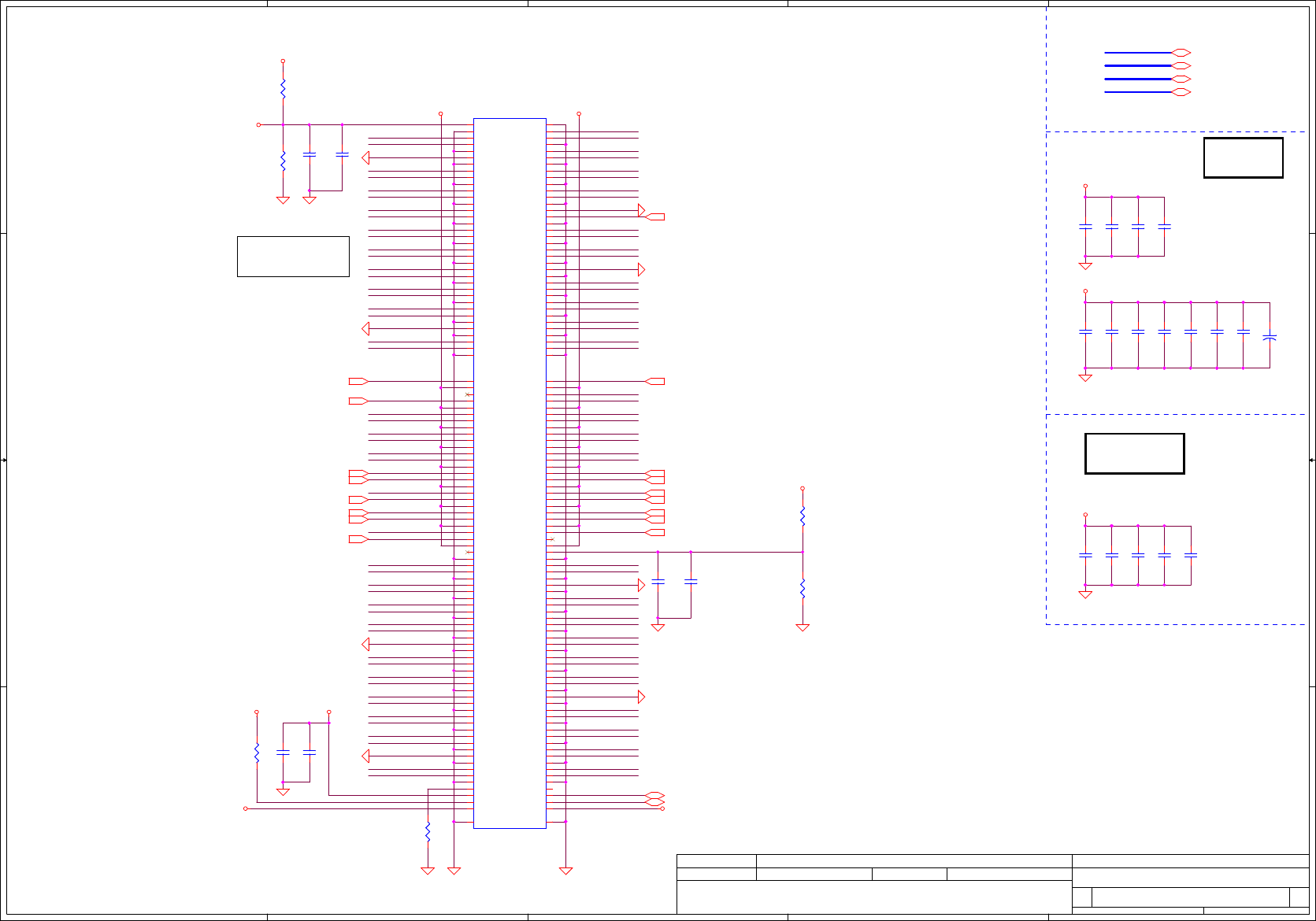Viewport: 1316px width, 921px height.
Task: Select ground symbol under the five-capacitor bank
Action: pos(1085,594)
